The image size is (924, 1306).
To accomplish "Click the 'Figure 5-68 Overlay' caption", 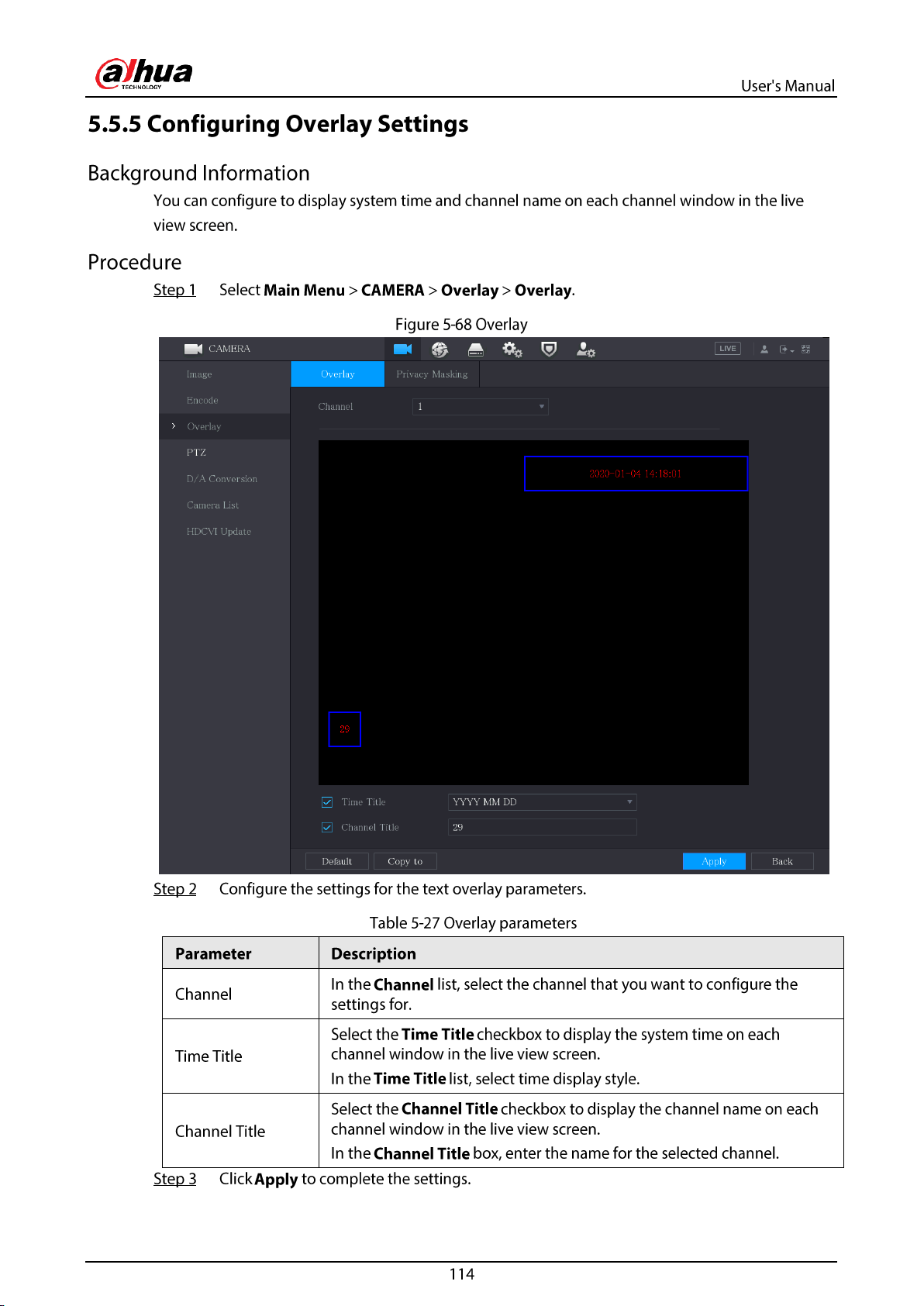I will (x=461, y=325).
